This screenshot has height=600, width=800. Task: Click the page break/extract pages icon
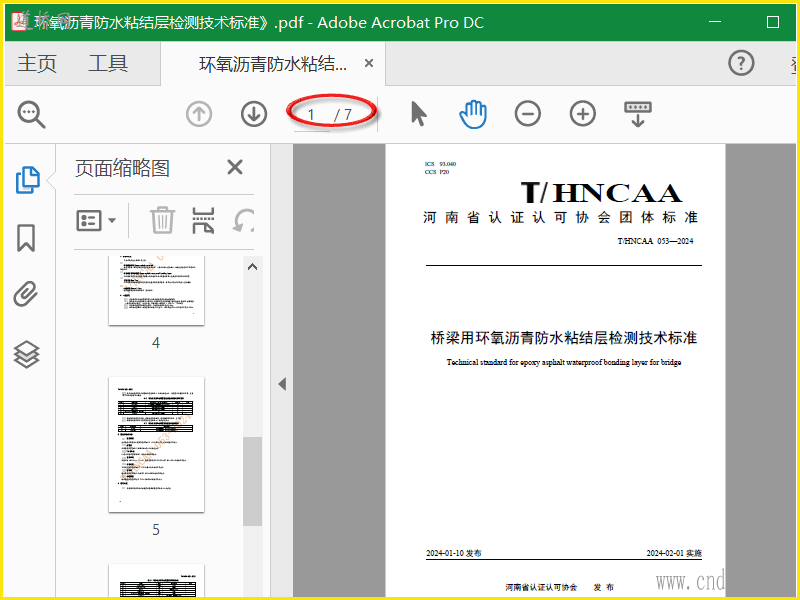click(203, 220)
